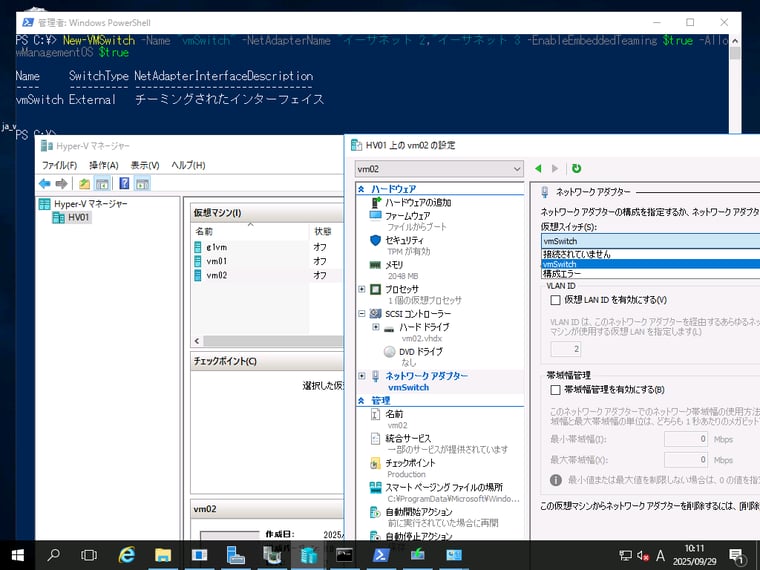Select 自動開始アクション item

point(434,517)
